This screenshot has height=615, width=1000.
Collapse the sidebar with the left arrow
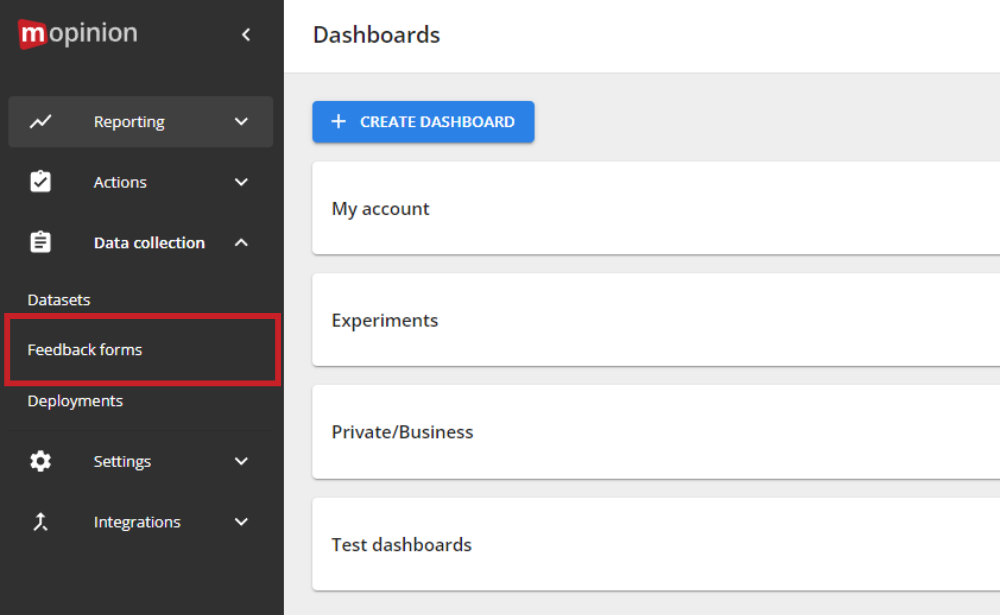coord(246,33)
